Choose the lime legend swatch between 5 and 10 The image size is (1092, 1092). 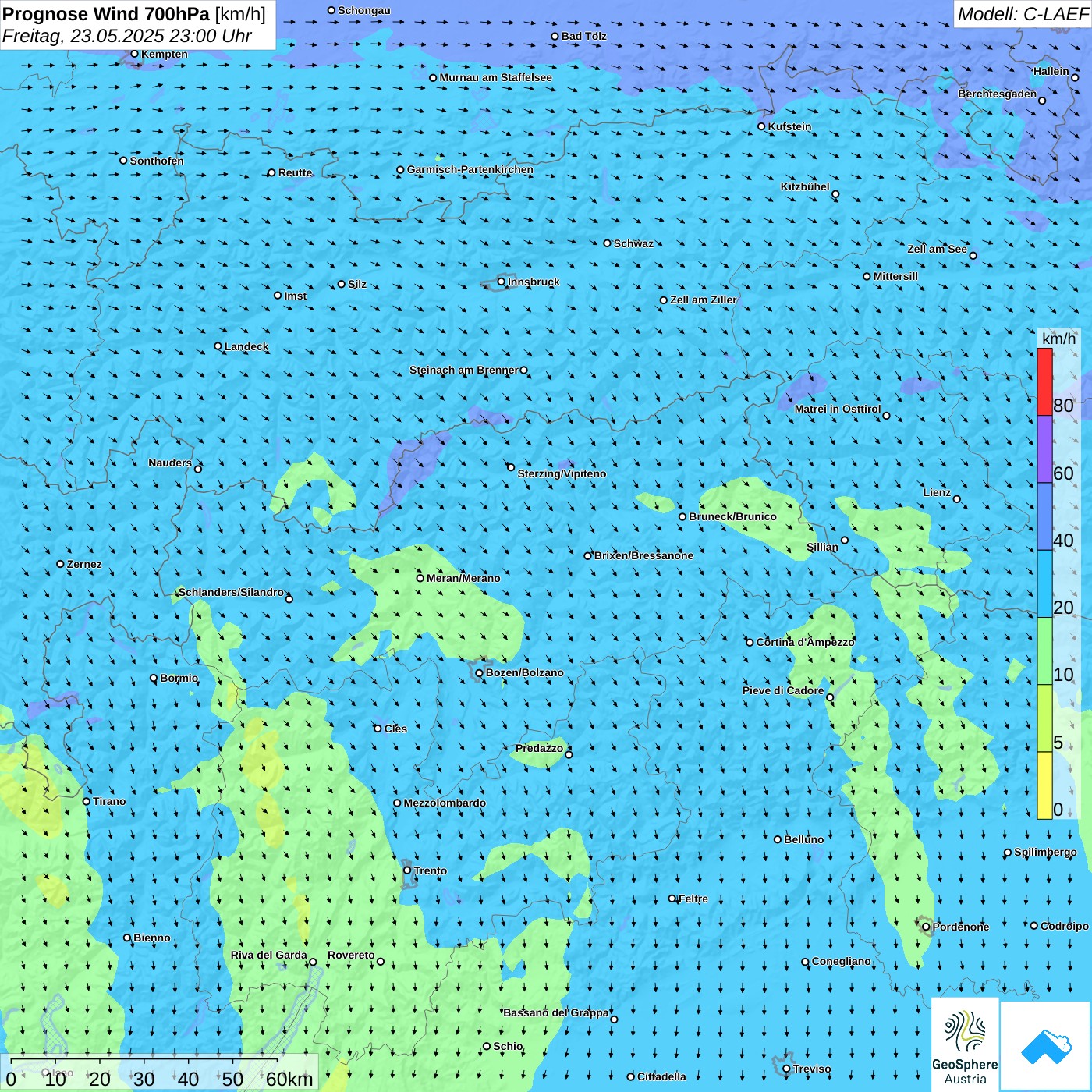pyautogui.click(x=1044, y=718)
